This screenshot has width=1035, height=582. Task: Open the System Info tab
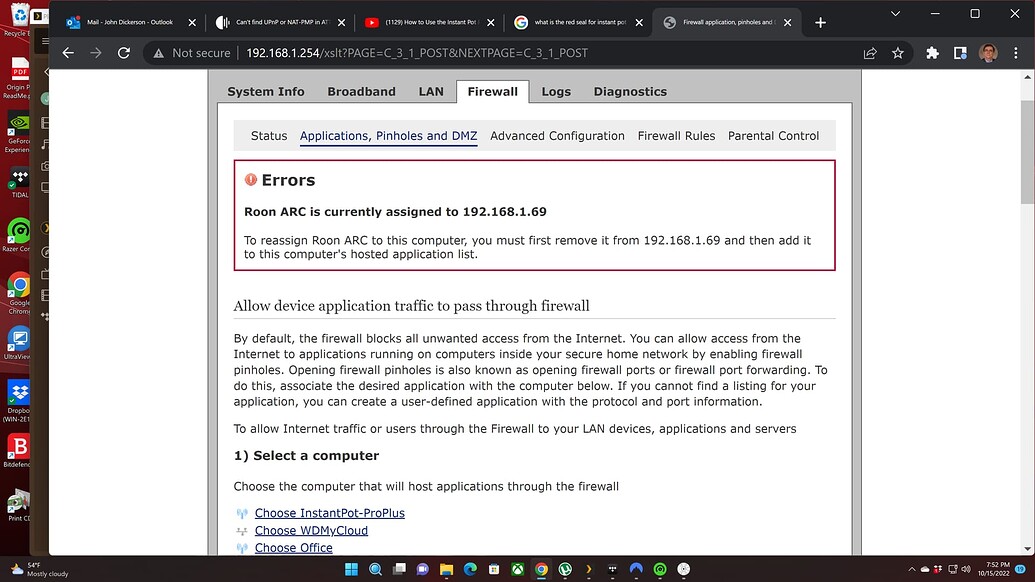[x=266, y=92]
